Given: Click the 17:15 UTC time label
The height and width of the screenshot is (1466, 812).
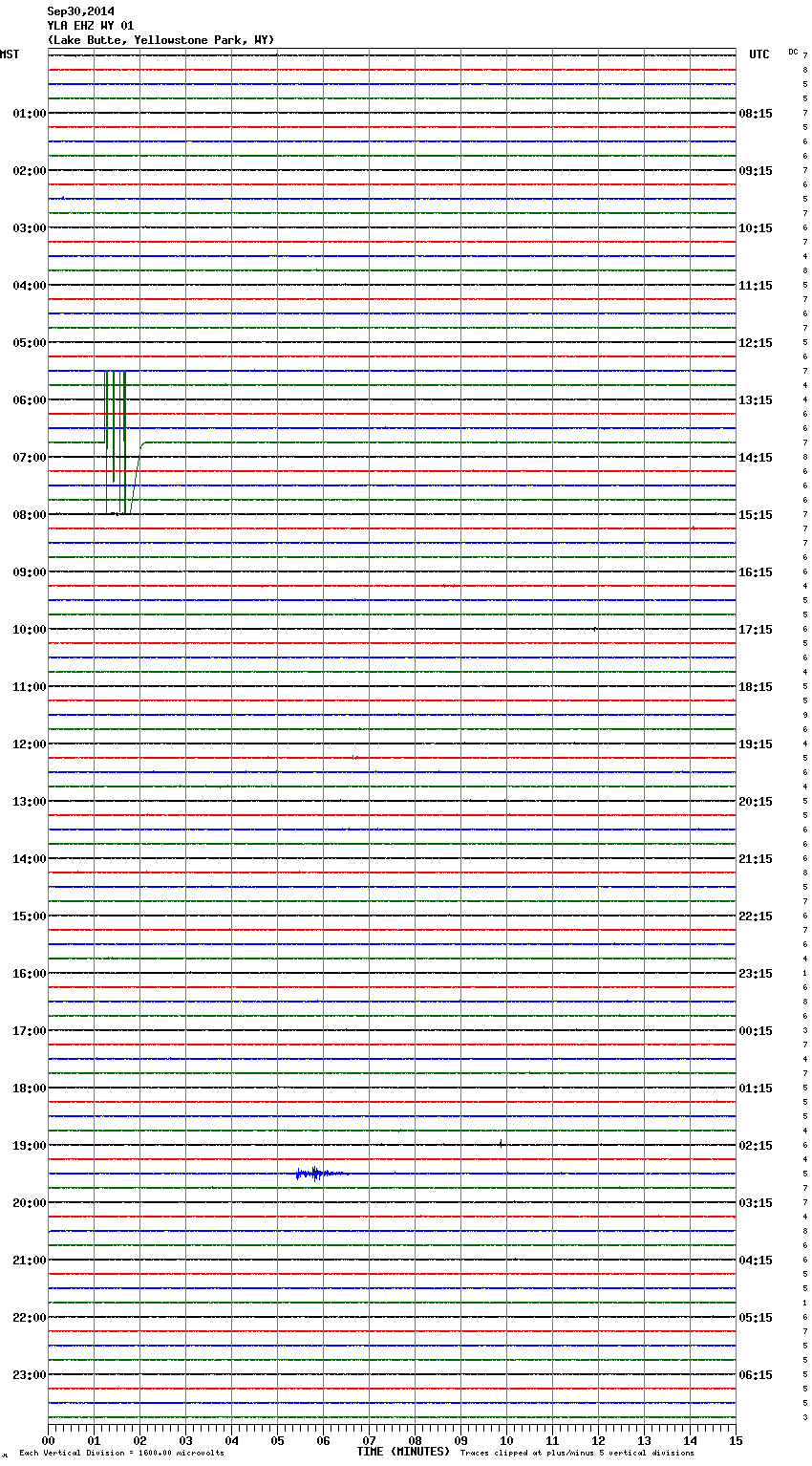Looking at the screenshot, I should click(756, 630).
